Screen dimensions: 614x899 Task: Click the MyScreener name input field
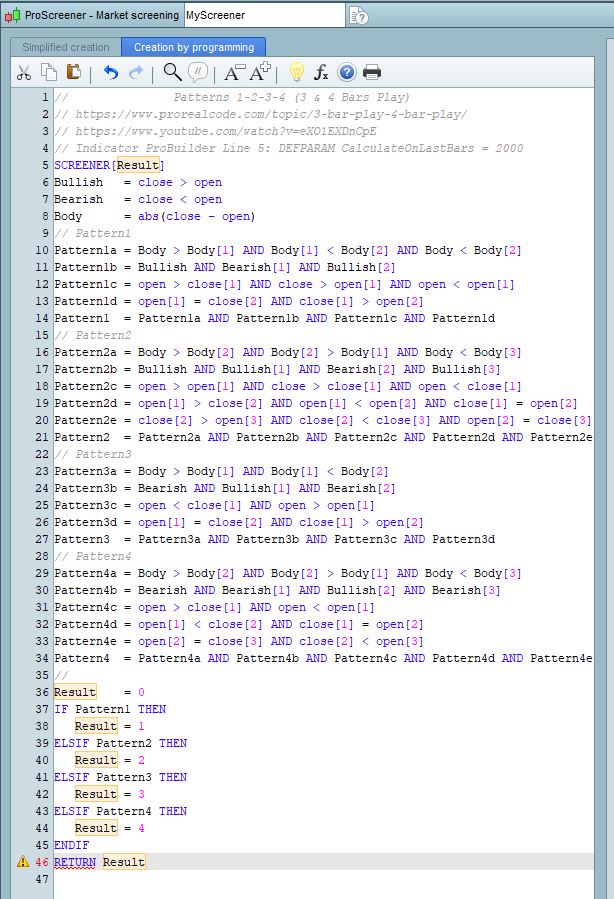(264, 15)
